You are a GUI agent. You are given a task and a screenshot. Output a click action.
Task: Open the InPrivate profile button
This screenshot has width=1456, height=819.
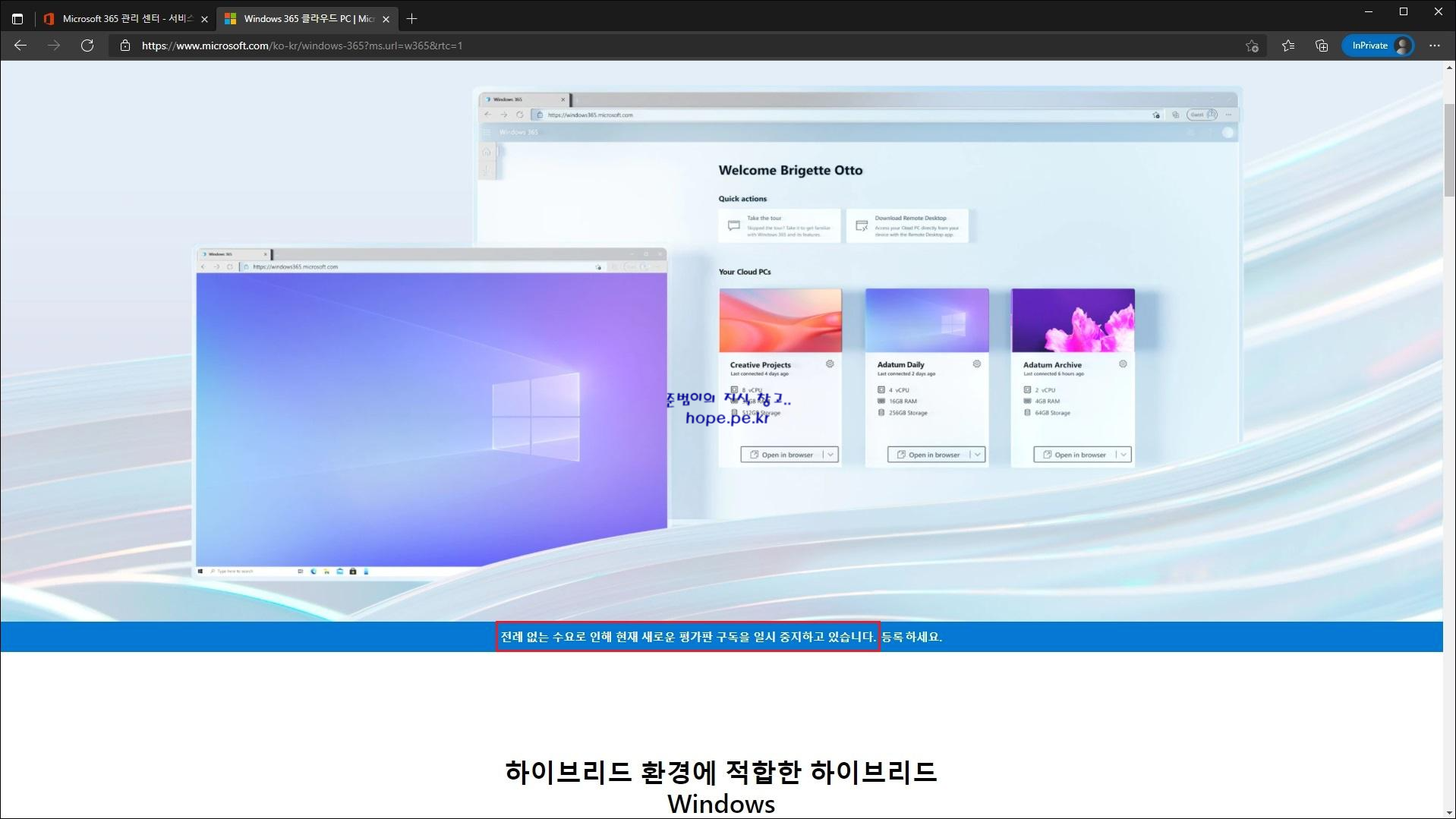click(x=1378, y=46)
